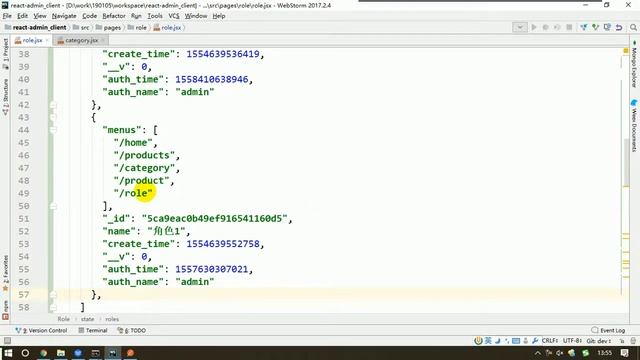
Task: Click the Stop square toolbar icon
Action: pos(569,27)
